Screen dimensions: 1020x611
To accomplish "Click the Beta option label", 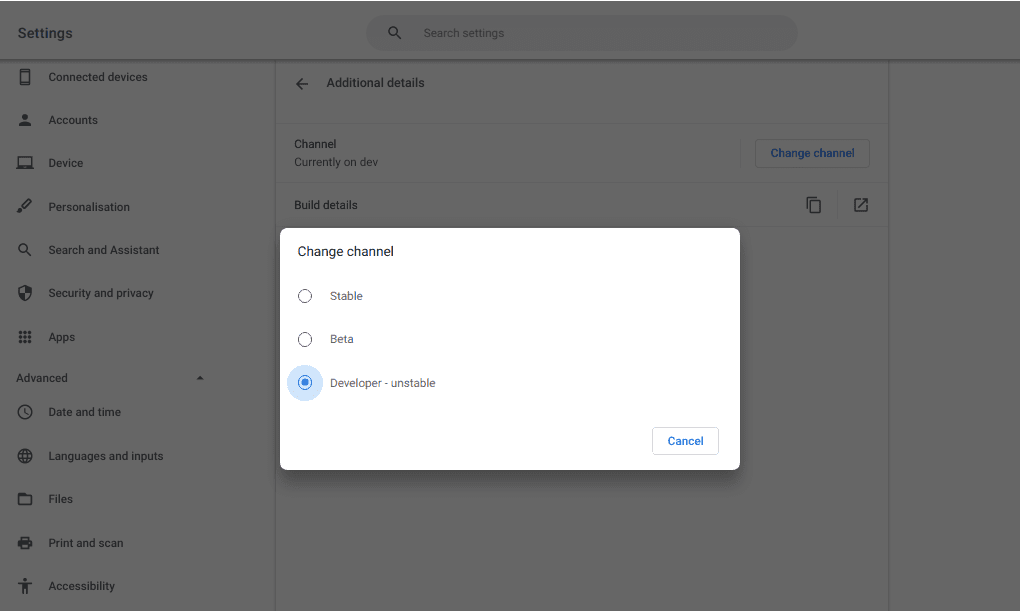I will [x=342, y=339].
